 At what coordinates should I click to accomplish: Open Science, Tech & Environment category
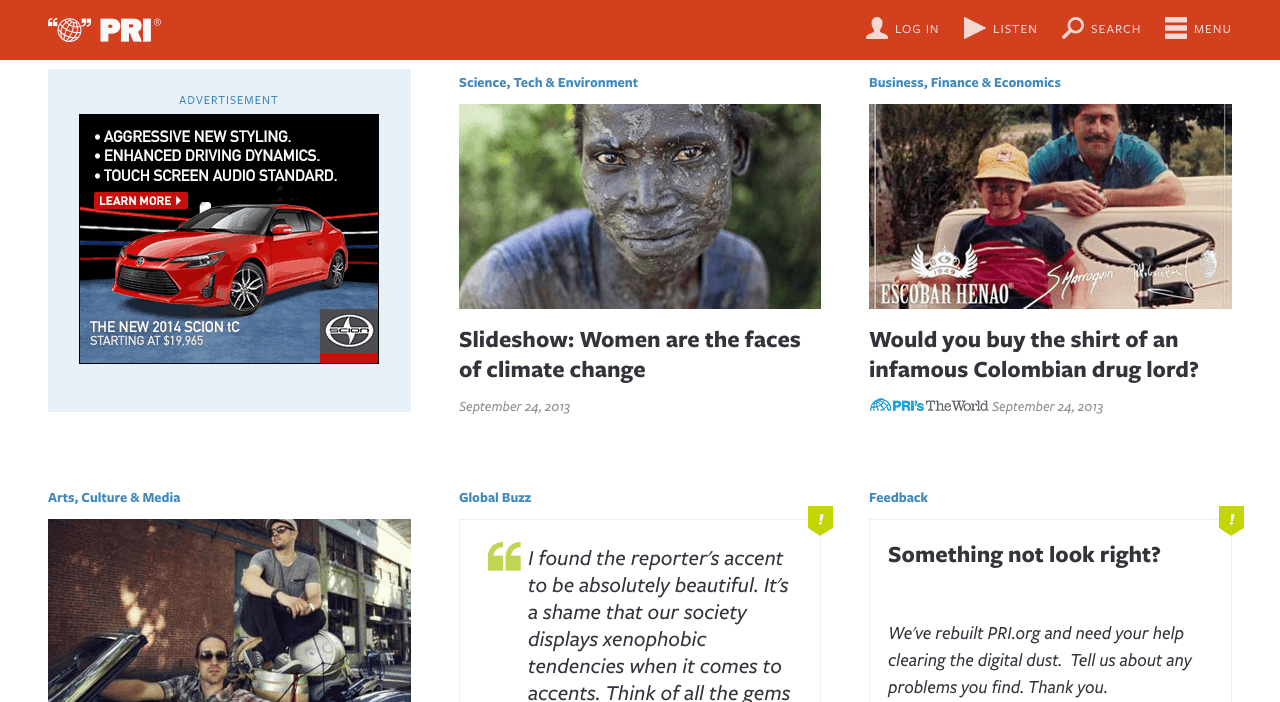548,83
